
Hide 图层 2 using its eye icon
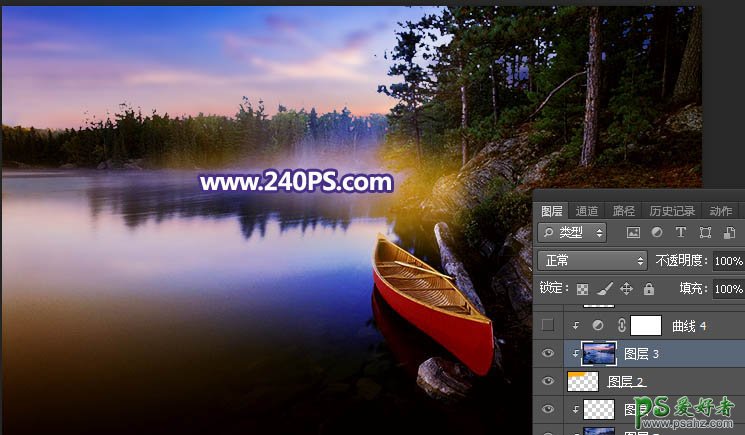coord(547,381)
